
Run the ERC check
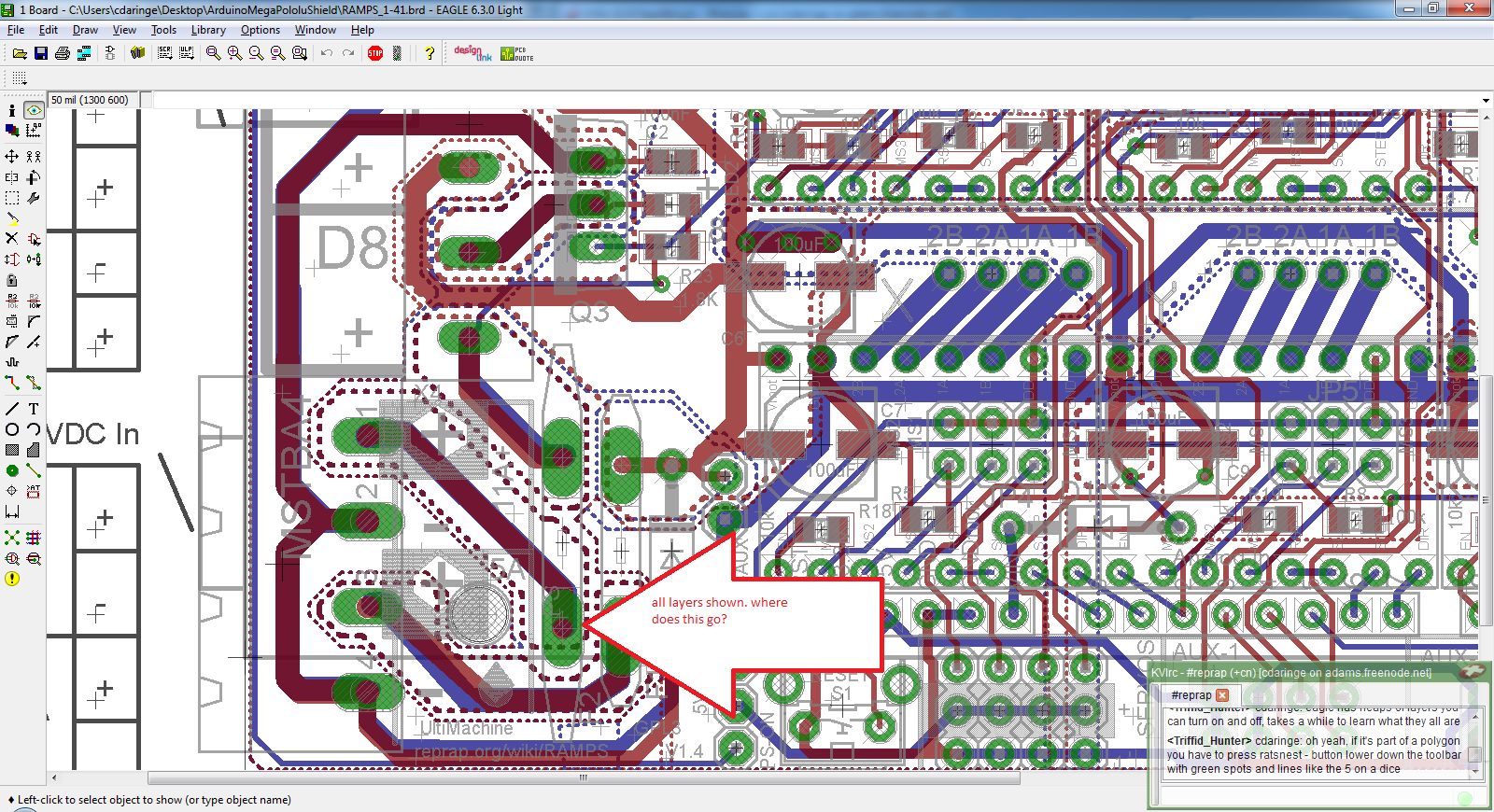coord(12,558)
